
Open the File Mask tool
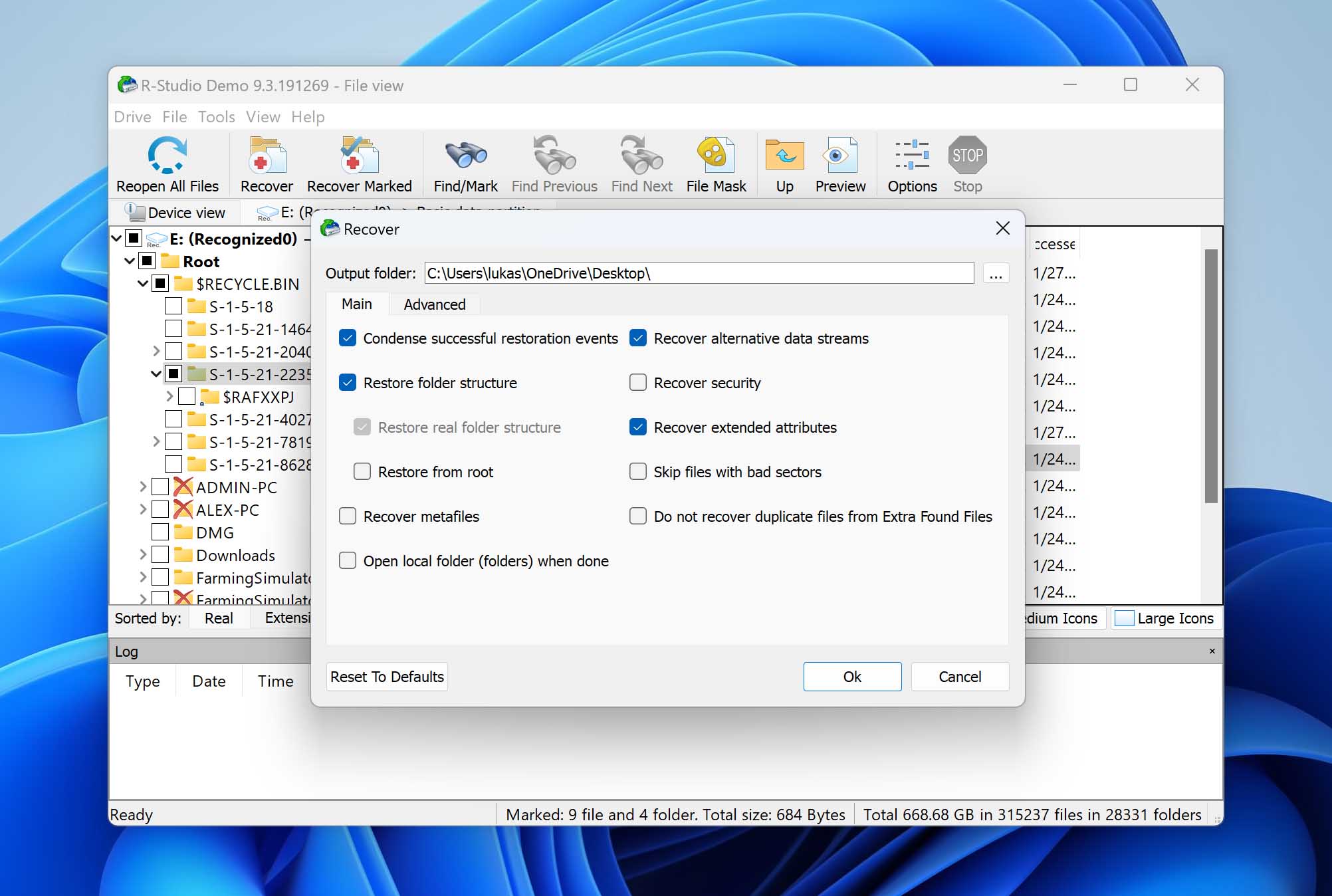click(x=717, y=164)
